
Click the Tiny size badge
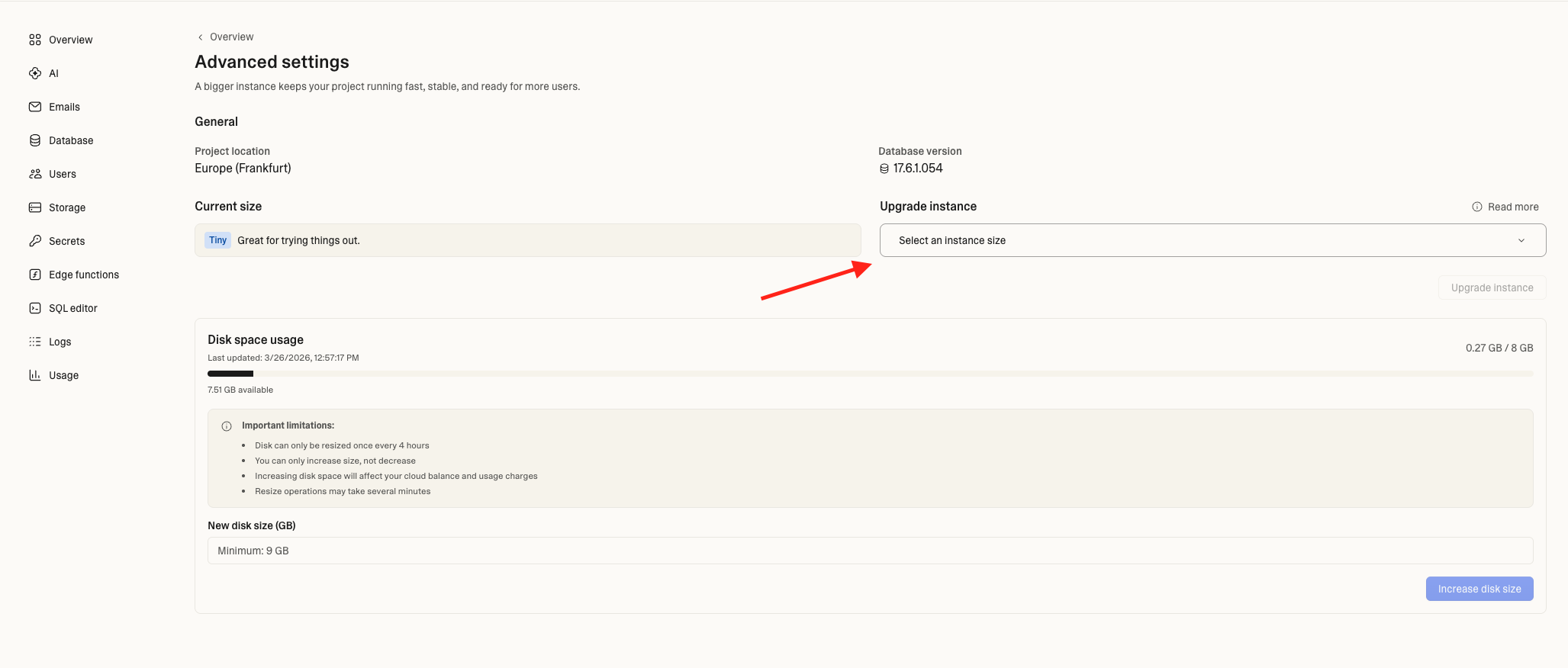(218, 240)
